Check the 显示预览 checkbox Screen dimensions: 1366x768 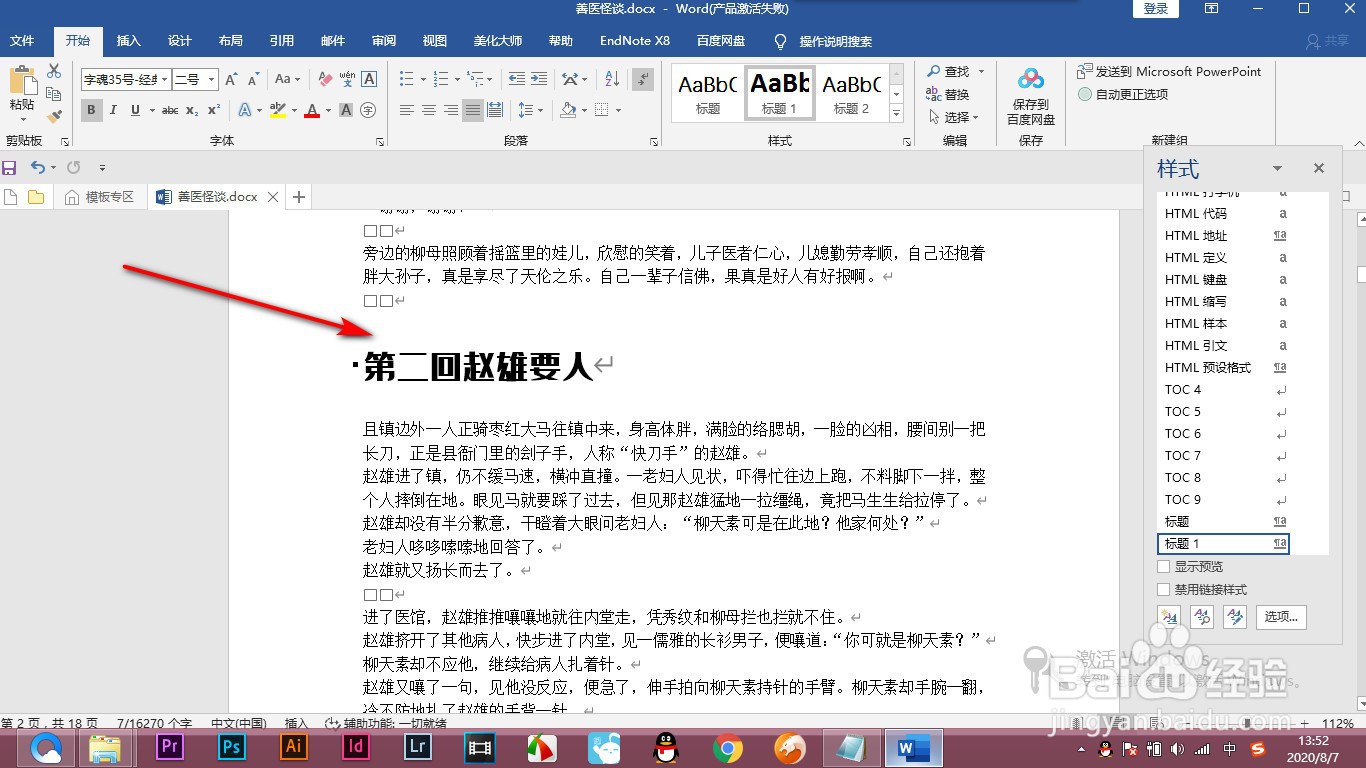[x=1163, y=567]
